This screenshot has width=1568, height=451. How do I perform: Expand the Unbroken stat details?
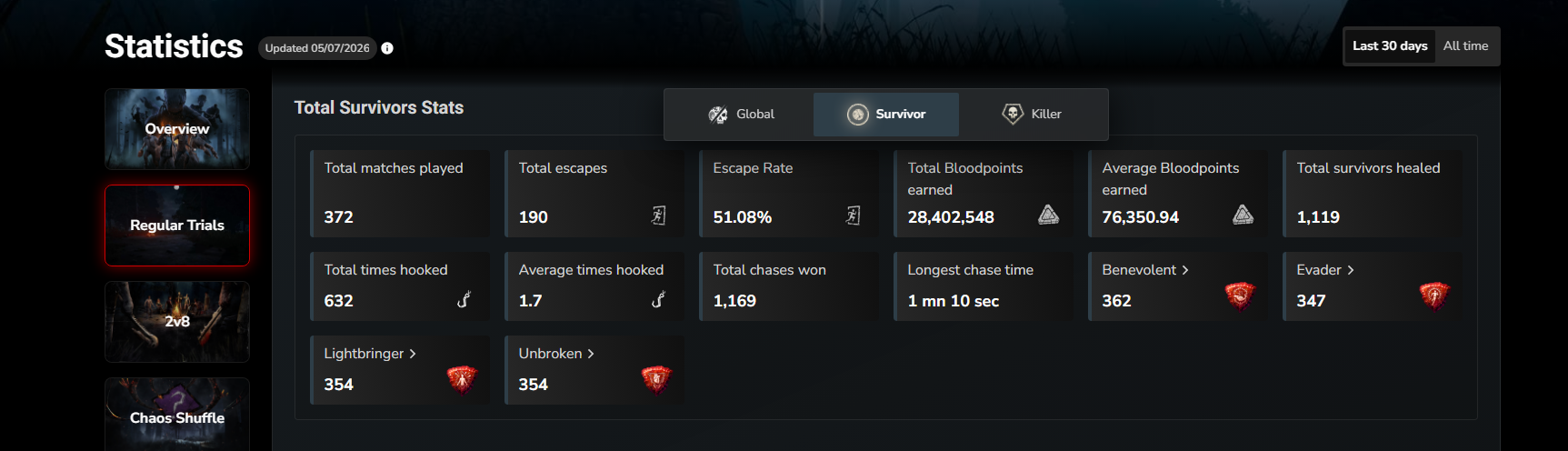coord(556,354)
